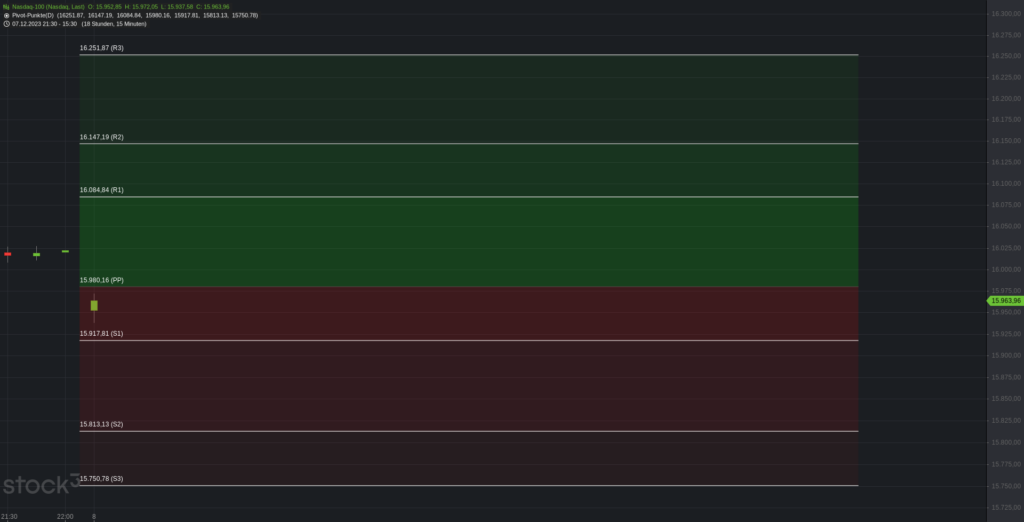
Task: Click the PP pivot point label 15.980,16
Action: (101, 280)
